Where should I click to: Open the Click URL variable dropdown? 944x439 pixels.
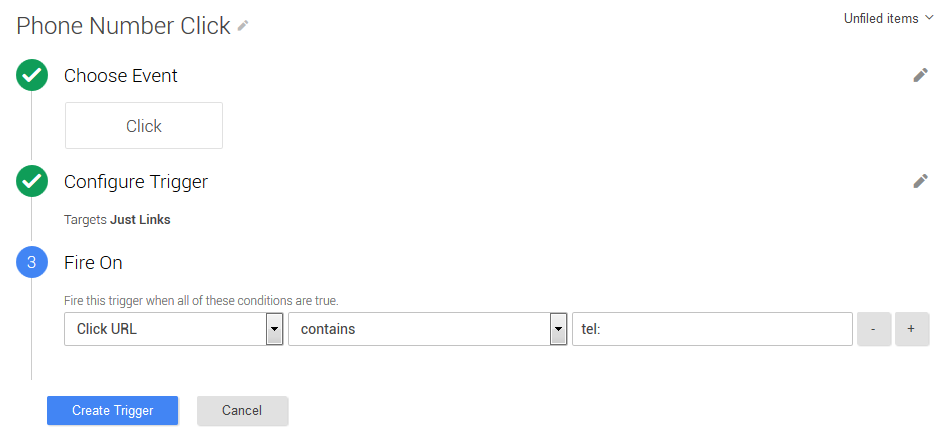pos(173,329)
